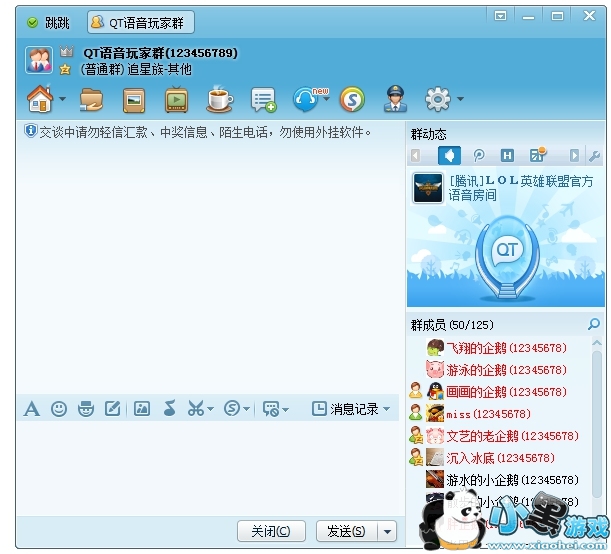Image resolution: width=611 pixels, height=554 pixels.
Task: Open the group photo album icon
Action: point(134,100)
